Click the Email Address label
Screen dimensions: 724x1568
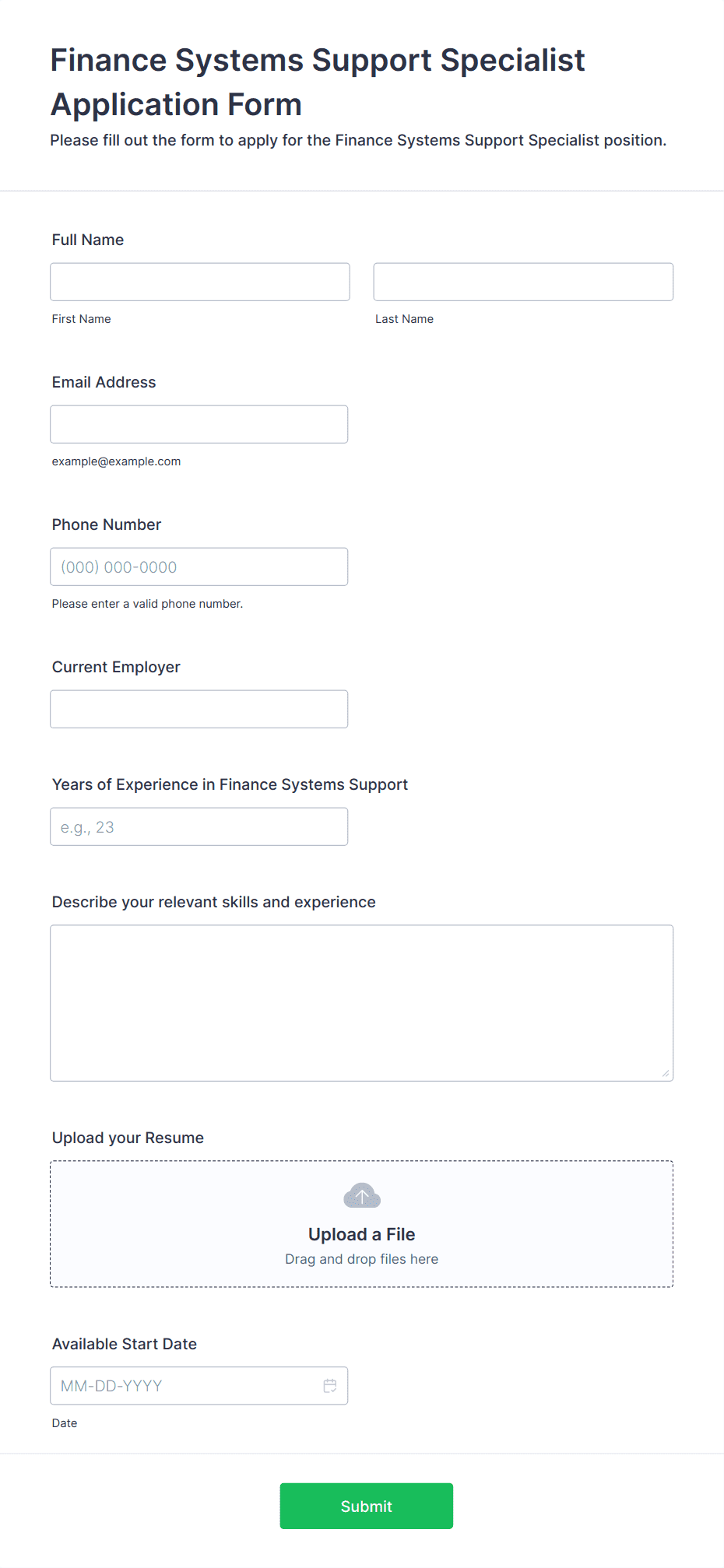click(104, 382)
